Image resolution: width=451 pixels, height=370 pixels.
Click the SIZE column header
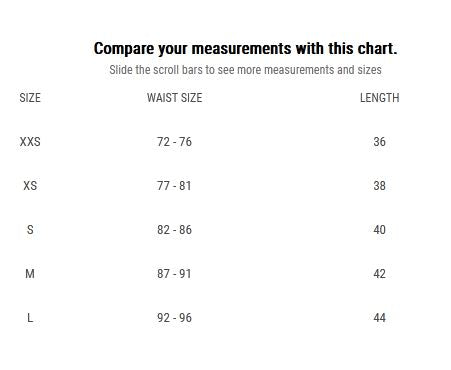[30, 98]
